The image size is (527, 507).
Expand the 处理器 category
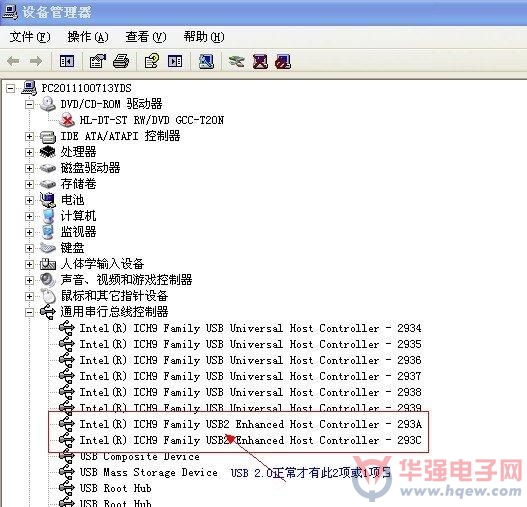click(29, 152)
